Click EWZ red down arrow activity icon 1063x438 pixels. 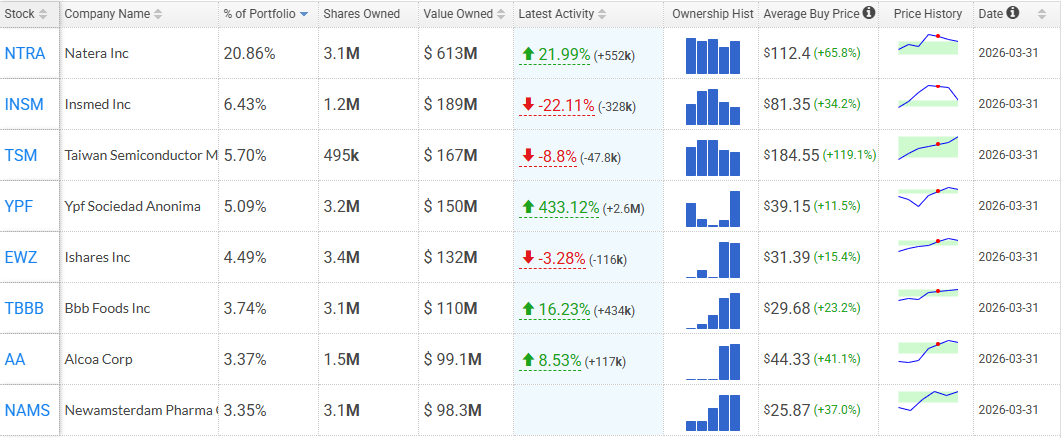527,258
